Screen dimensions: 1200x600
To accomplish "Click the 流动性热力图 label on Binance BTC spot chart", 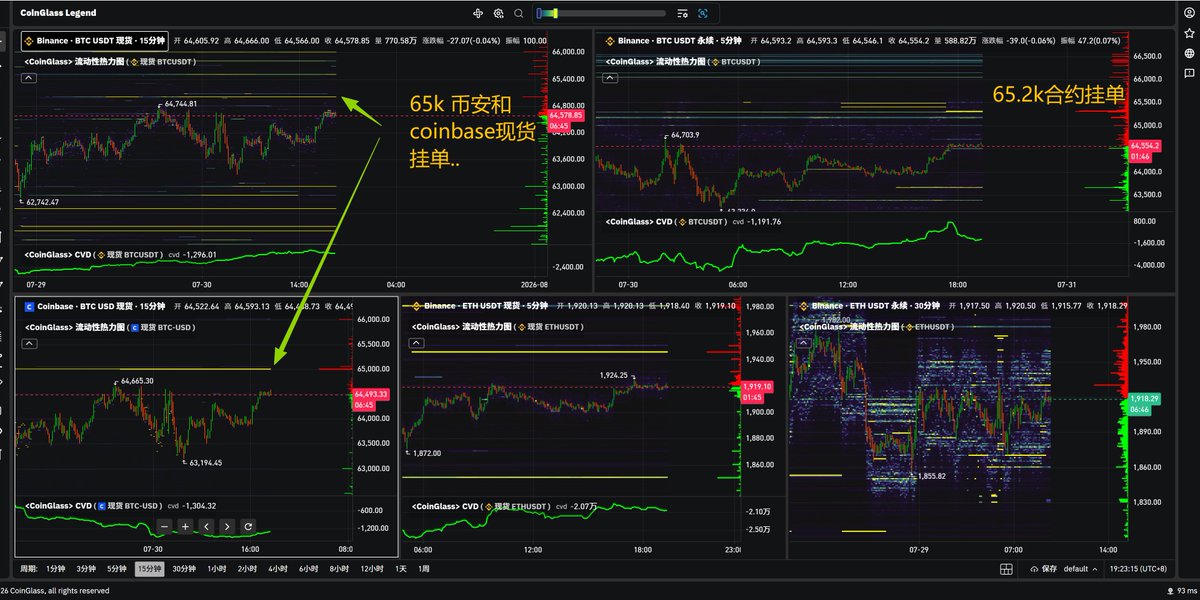I will (x=109, y=61).
